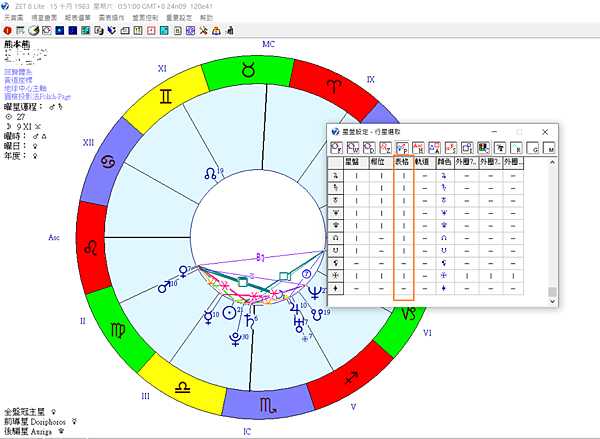Click the Mars glyph in the chart
The height and width of the screenshot is (439, 600).
(x=165, y=286)
